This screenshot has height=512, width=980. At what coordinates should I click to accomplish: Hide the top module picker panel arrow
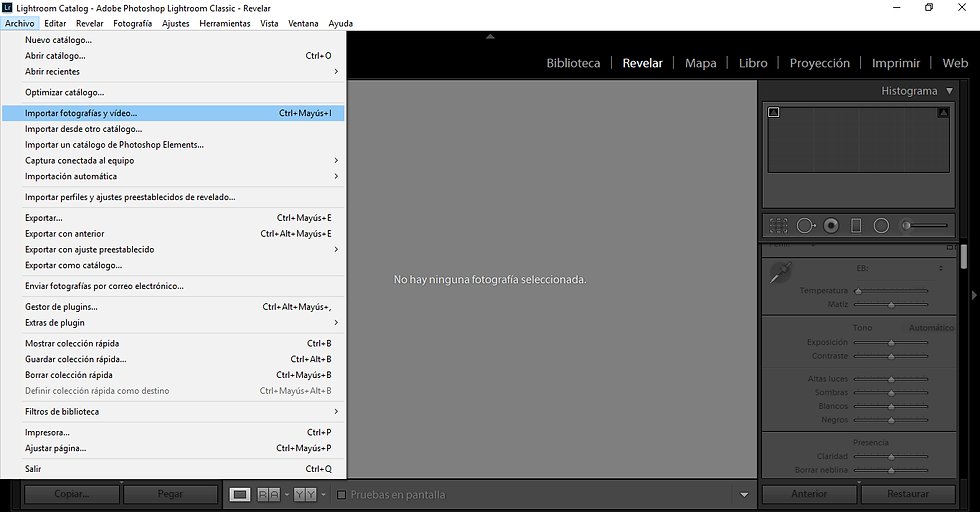point(490,37)
